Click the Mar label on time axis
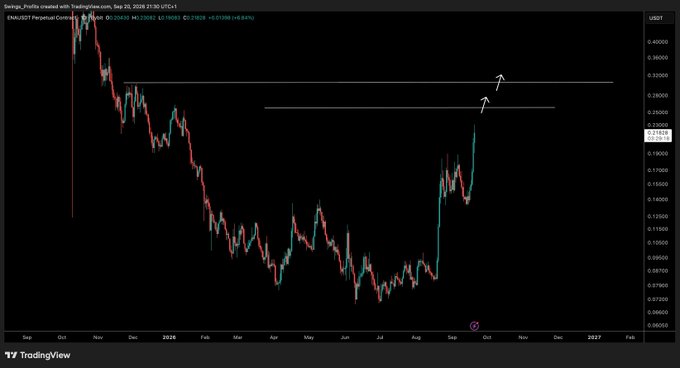The height and width of the screenshot is (368, 680). (238, 337)
